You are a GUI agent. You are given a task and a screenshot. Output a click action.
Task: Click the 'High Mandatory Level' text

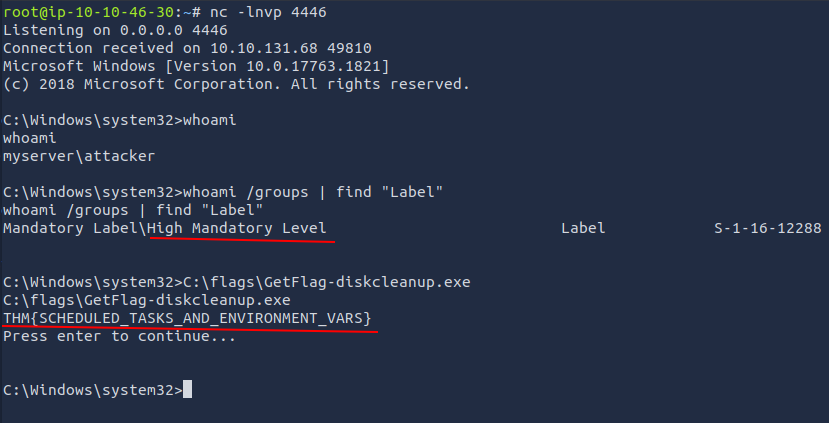[x=237, y=228]
